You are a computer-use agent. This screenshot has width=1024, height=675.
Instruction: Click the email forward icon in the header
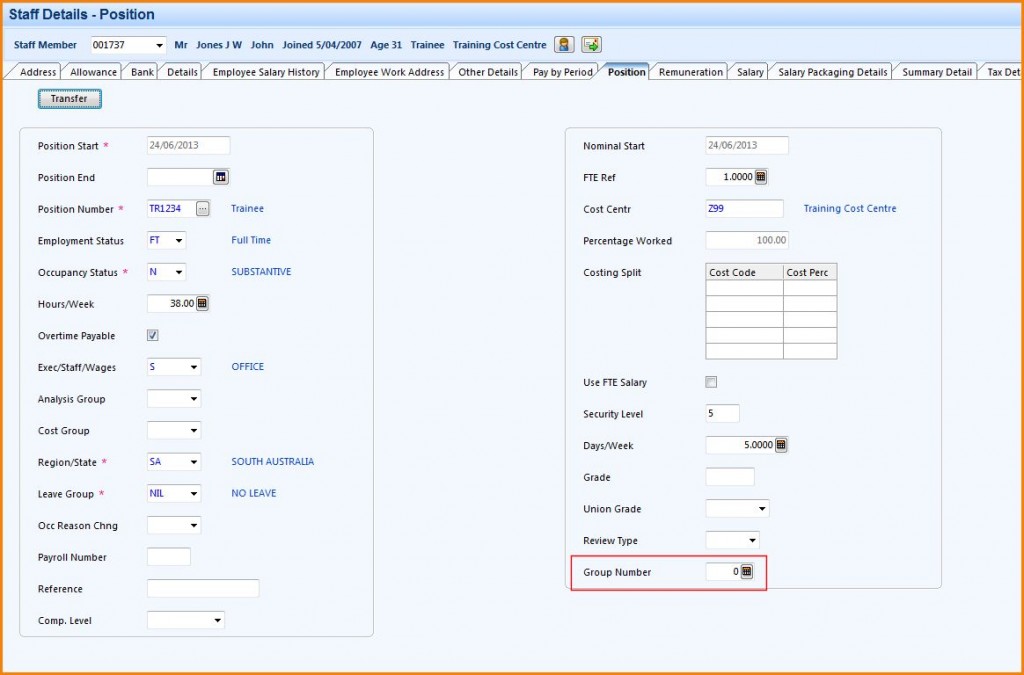click(591, 44)
